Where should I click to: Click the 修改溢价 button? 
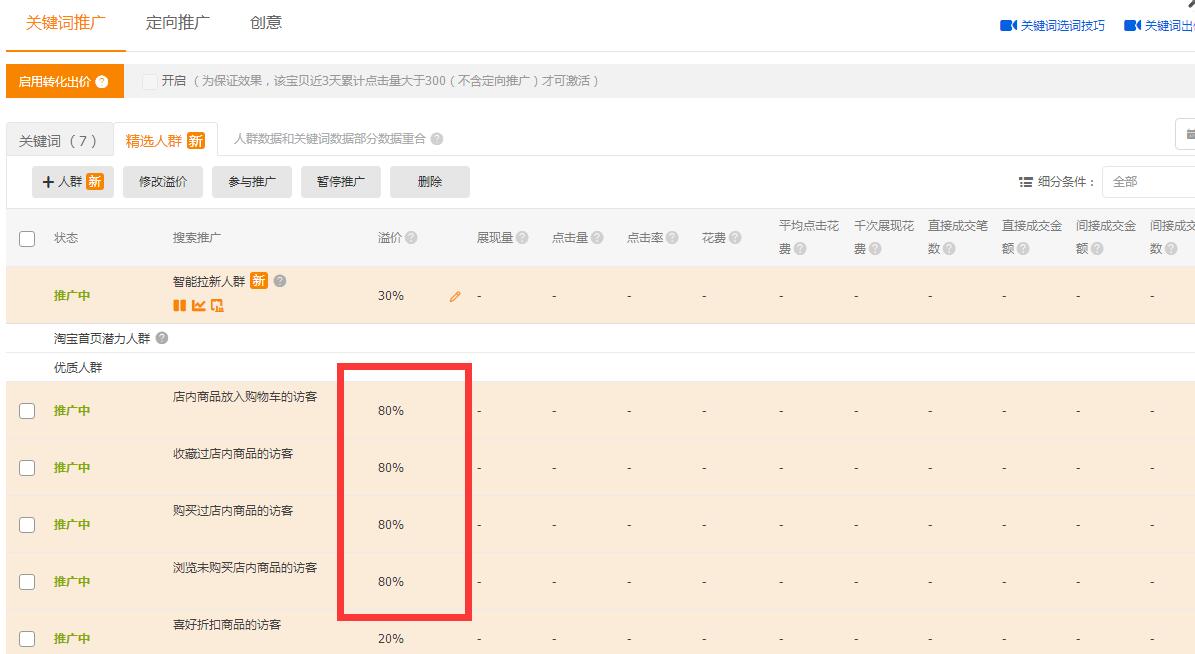coord(162,181)
